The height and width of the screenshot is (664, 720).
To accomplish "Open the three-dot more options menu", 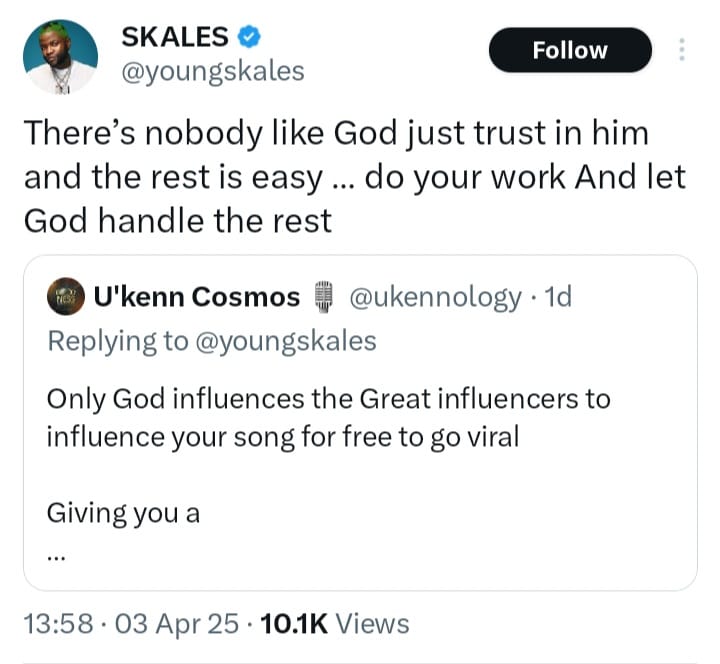I will [682, 50].
